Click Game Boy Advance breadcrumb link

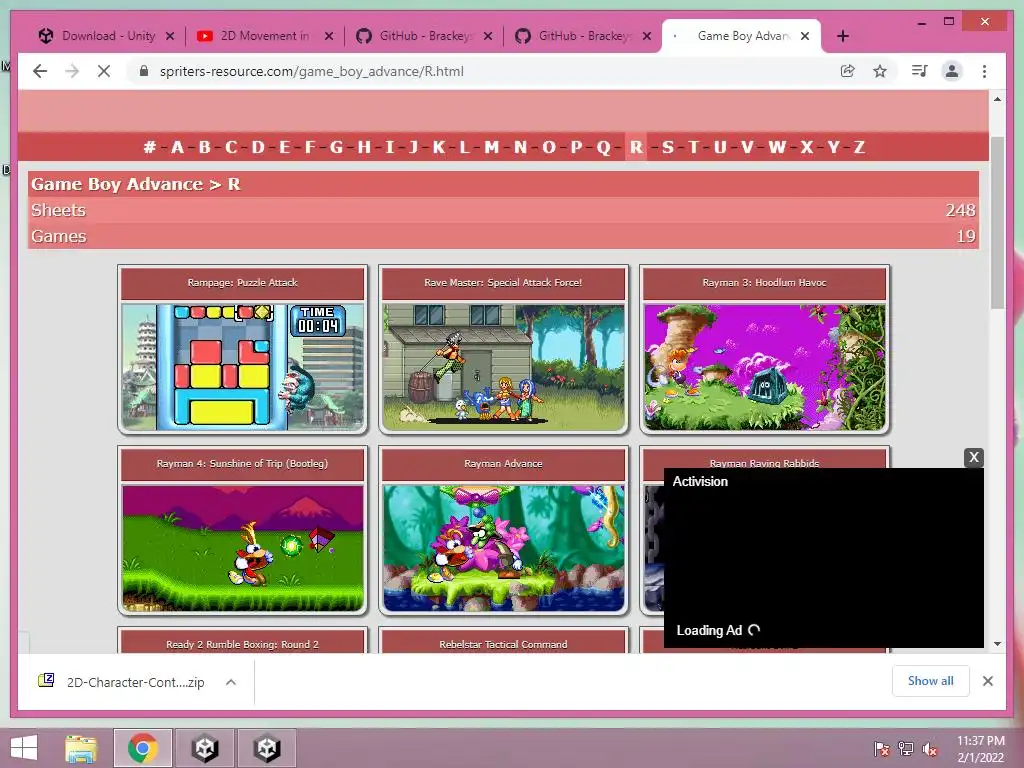pos(117,184)
